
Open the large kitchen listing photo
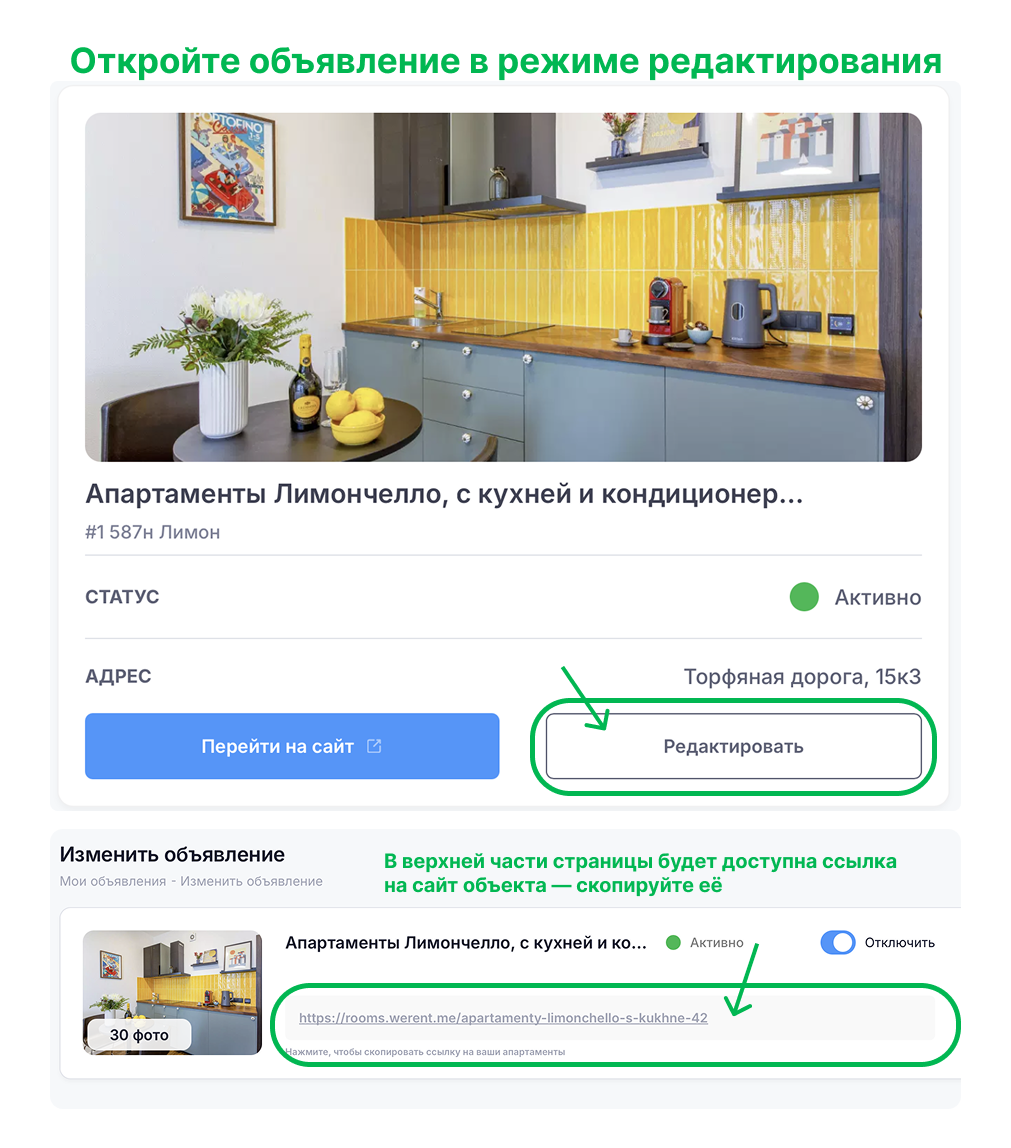(x=503, y=287)
